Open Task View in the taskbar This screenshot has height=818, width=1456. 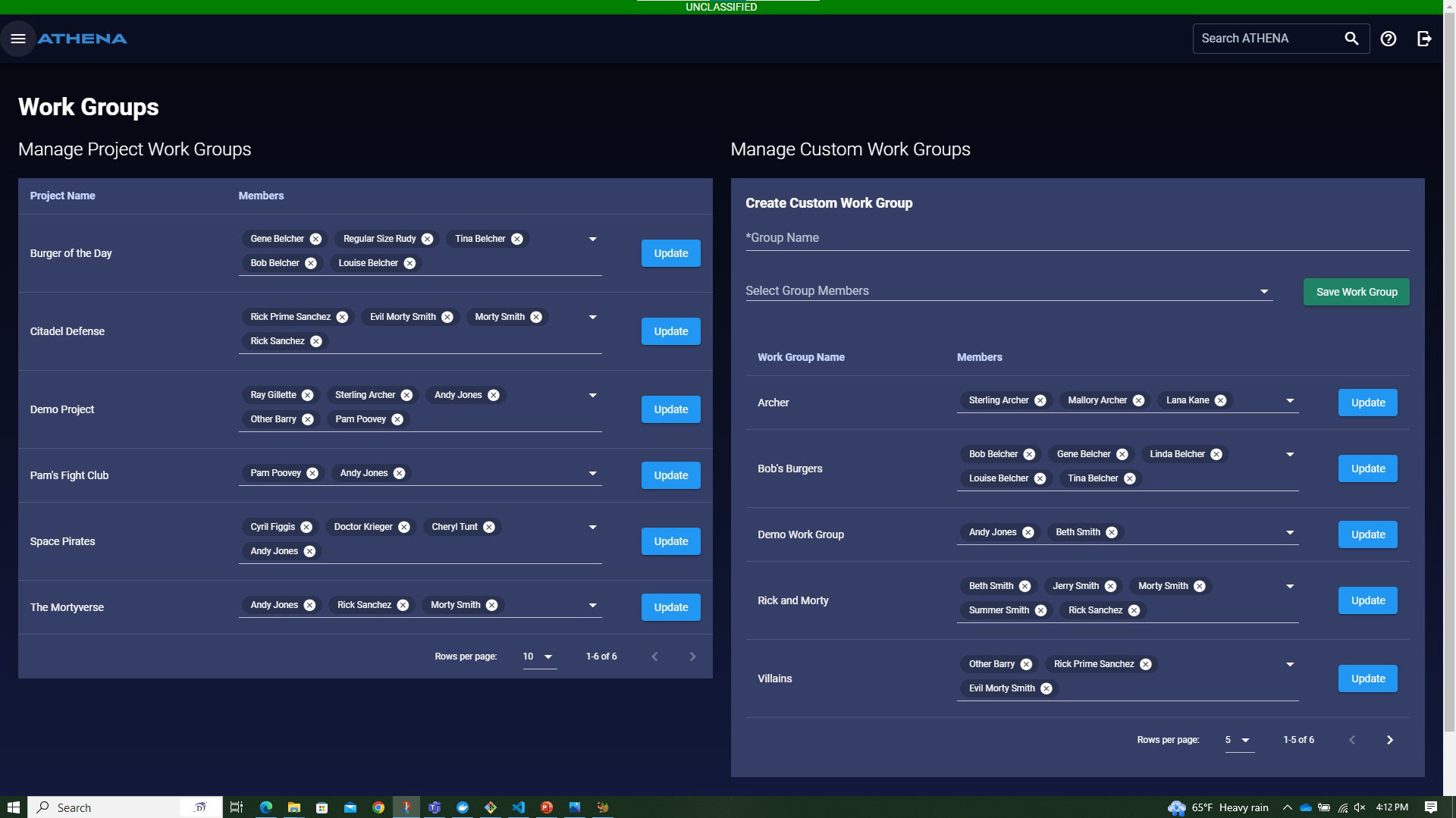click(x=237, y=807)
